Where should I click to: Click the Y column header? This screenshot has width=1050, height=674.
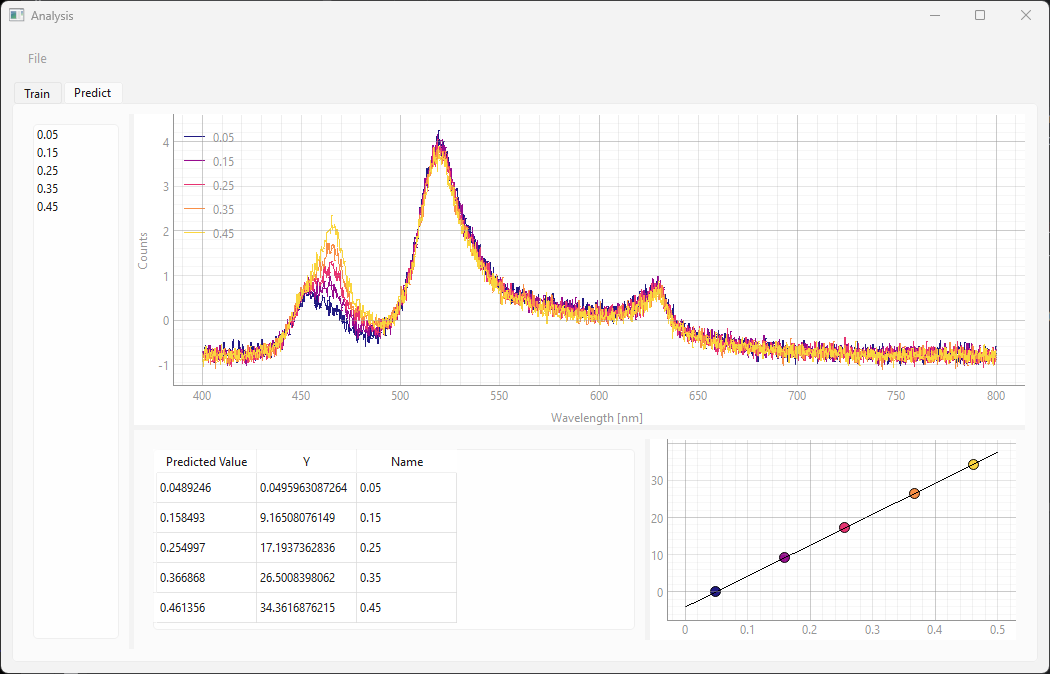click(x=306, y=462)
